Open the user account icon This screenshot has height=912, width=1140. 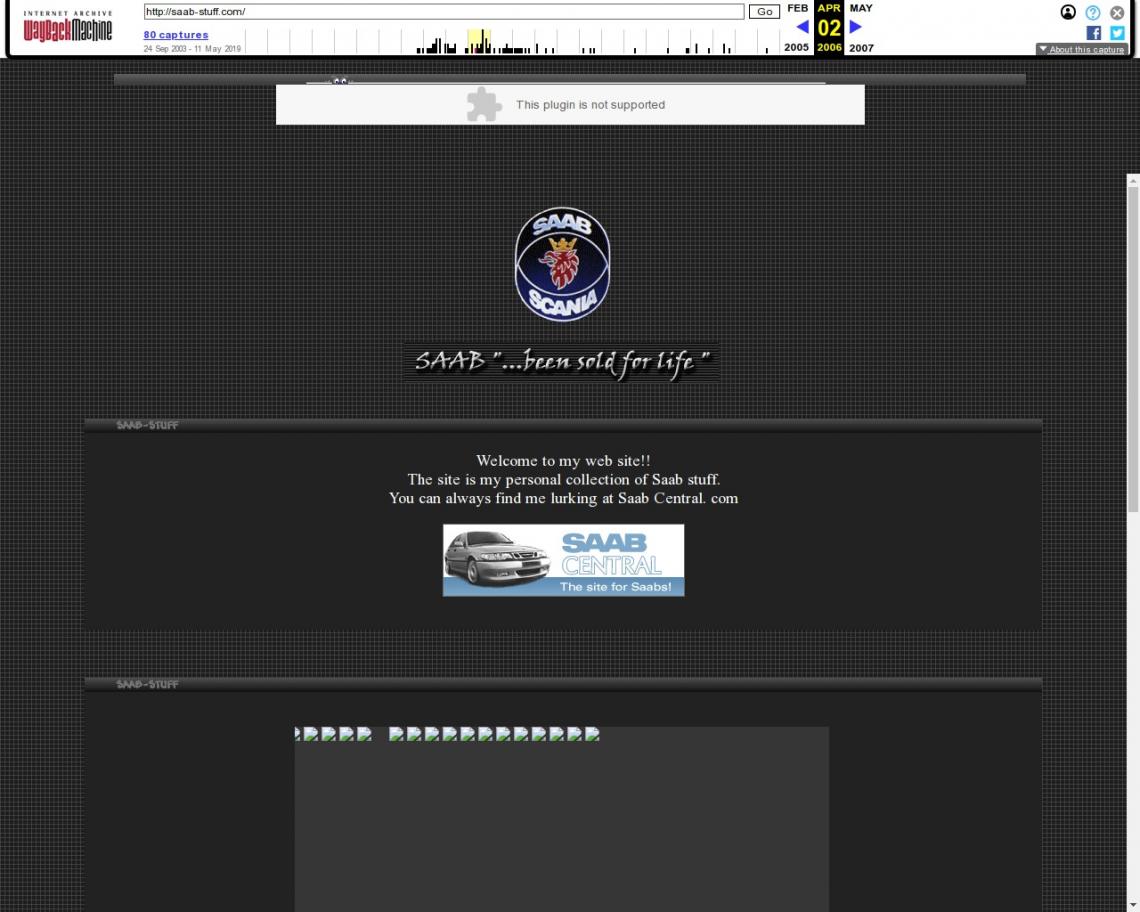tap(1068, 12)
